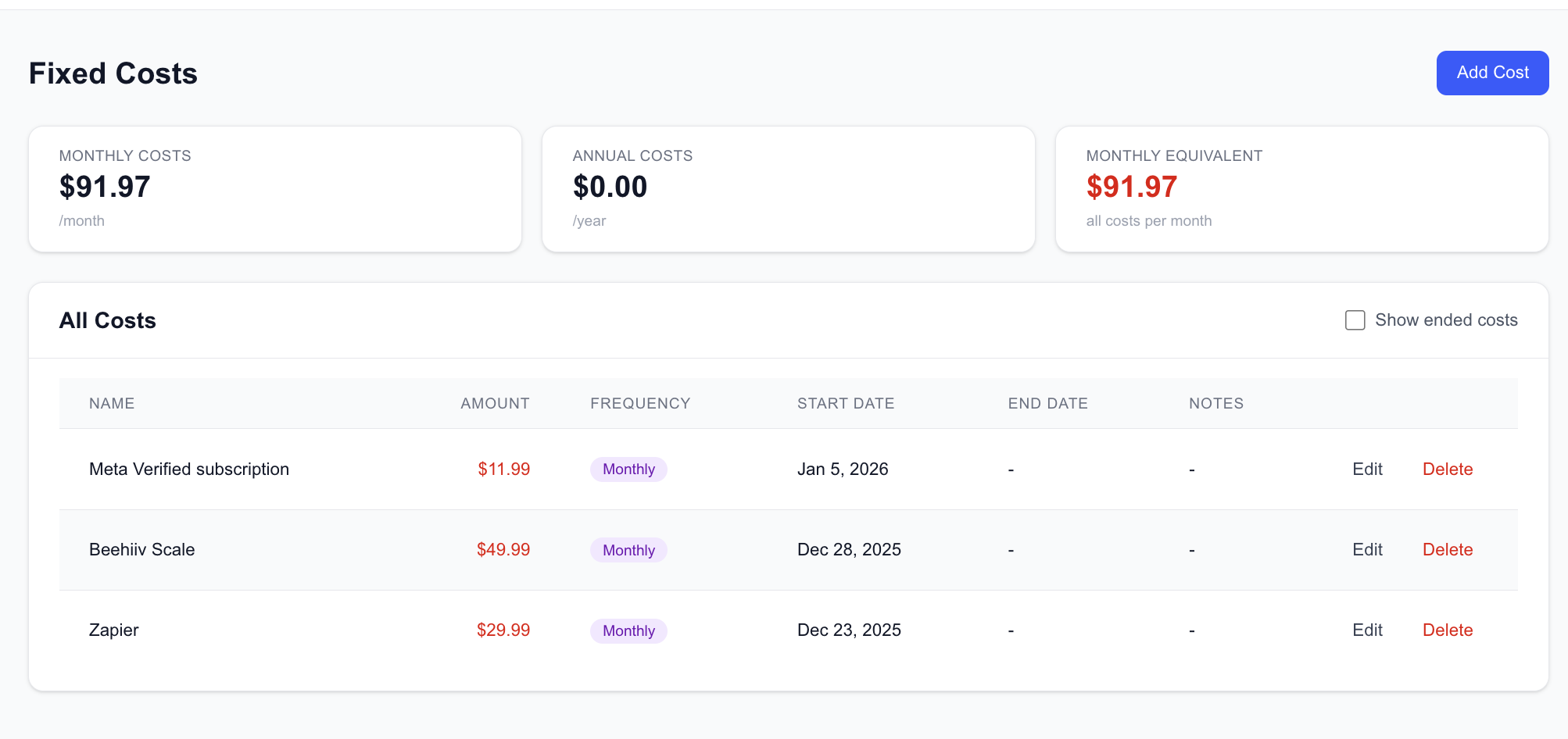The height and width of the screenshot is (739, 1568).
Task: Click the Fixed Costs page title
Action: point(113,73)
